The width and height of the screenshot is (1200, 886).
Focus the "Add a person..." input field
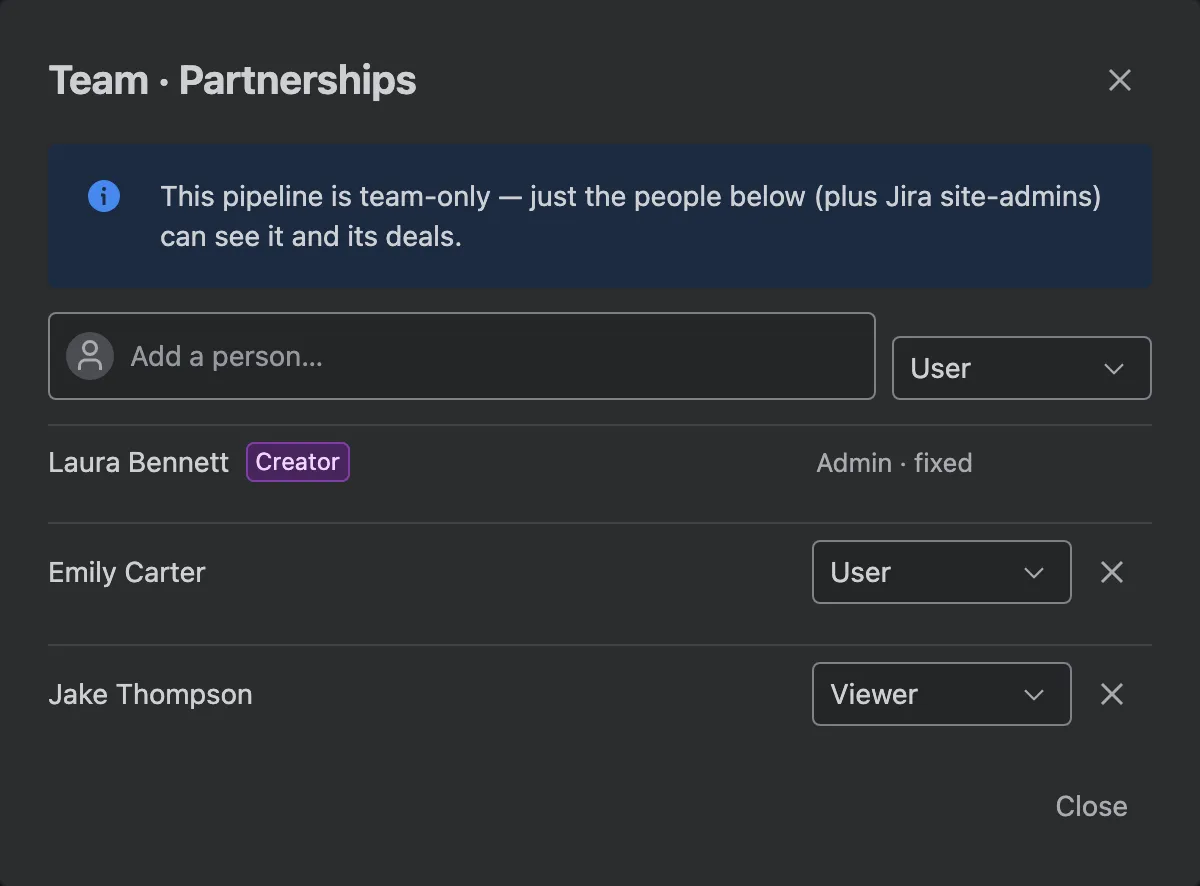[462, 356]
